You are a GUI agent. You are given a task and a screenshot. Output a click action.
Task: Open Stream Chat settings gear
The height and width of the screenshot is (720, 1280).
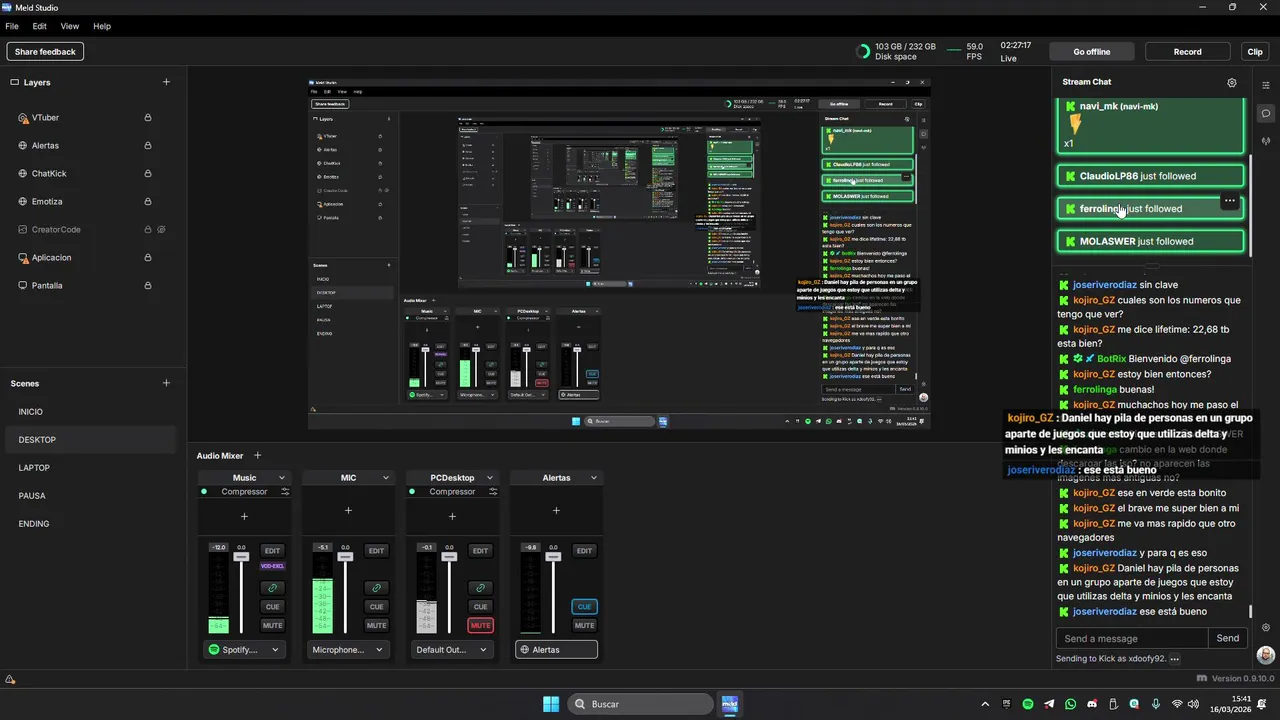pos(1232,83)
